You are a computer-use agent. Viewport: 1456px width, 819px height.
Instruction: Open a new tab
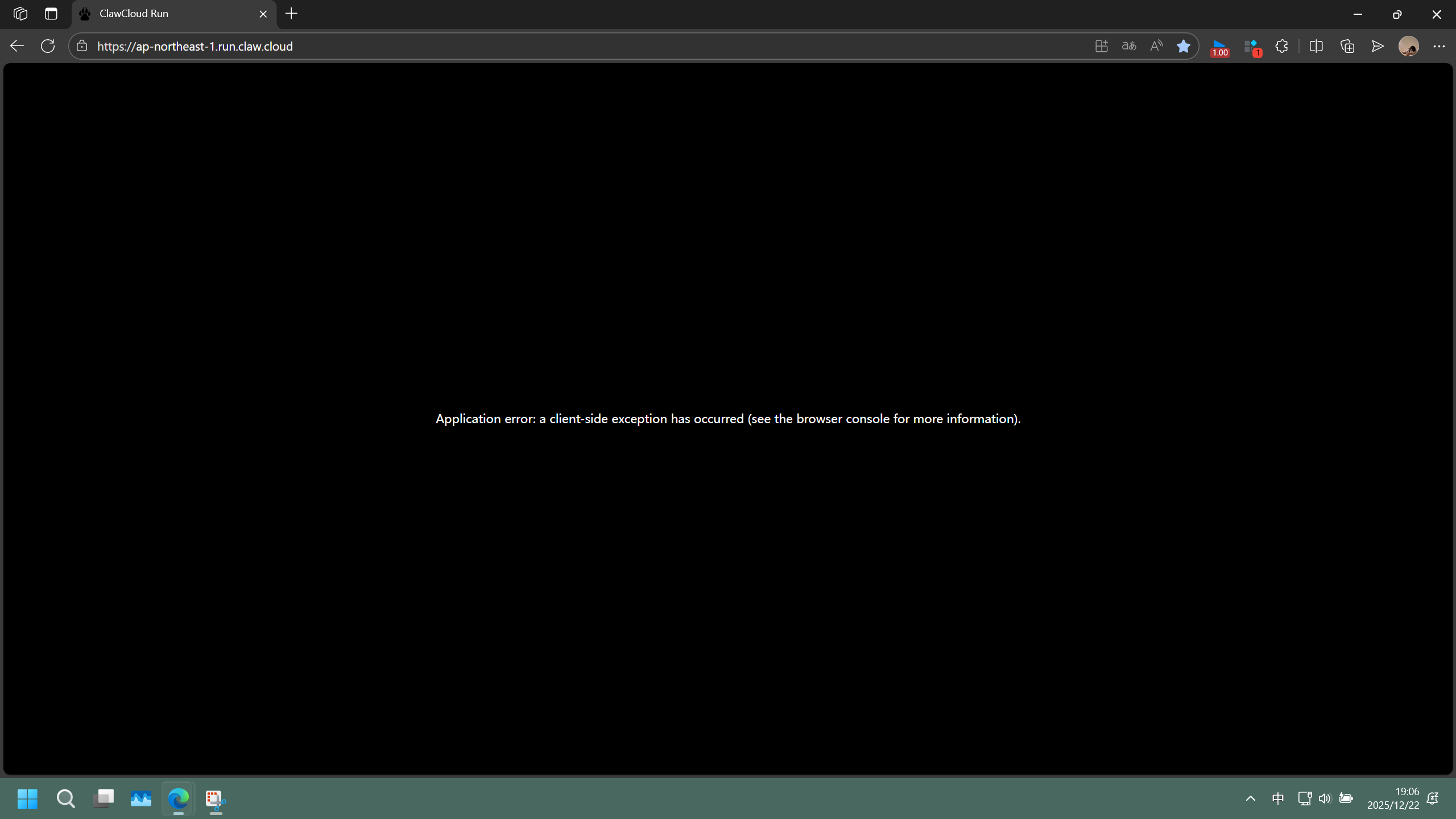click(x=291, y=14)
